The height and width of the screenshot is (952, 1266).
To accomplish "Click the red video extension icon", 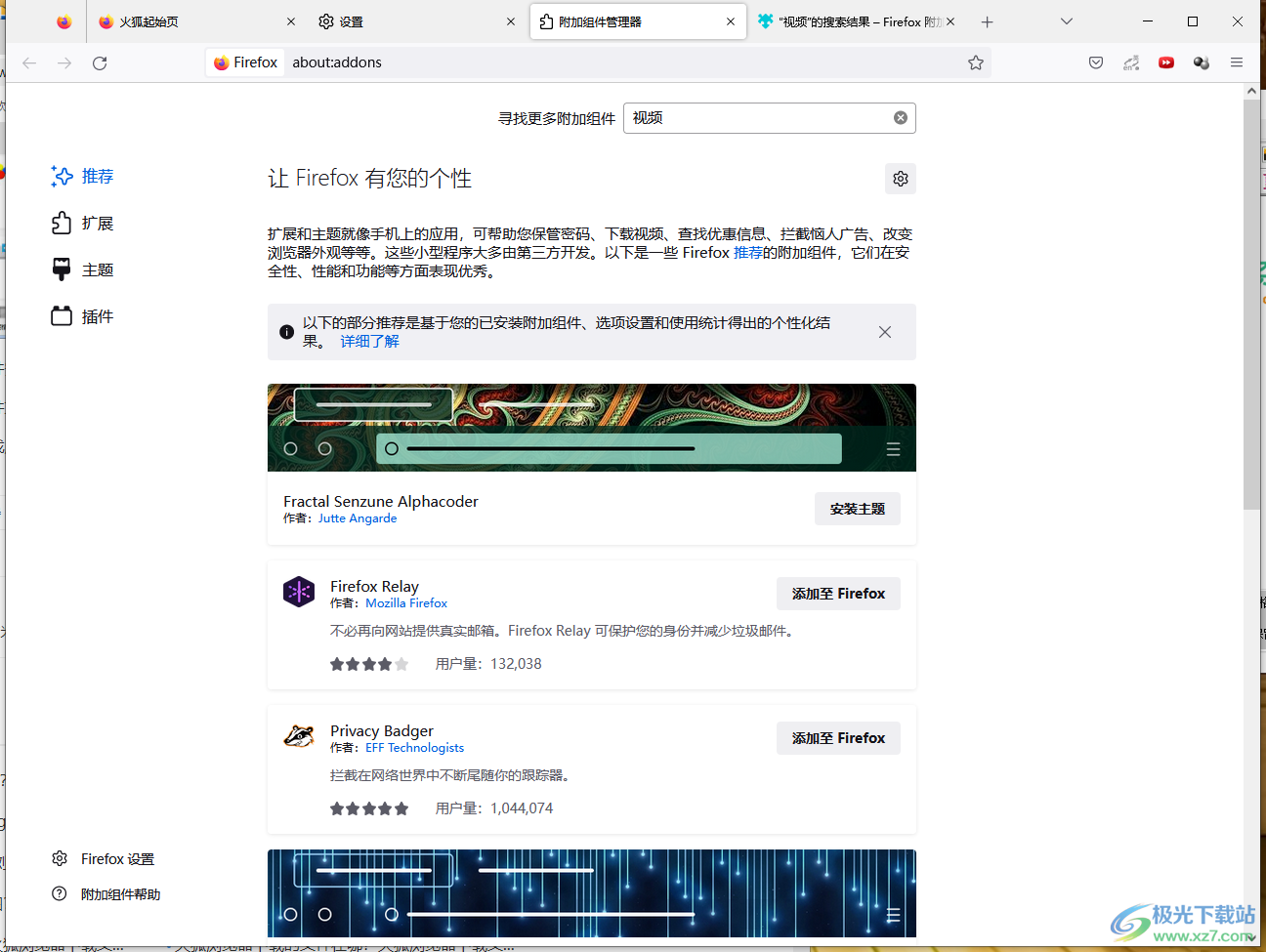I will pyautogui.click(x=1166, y=62).
